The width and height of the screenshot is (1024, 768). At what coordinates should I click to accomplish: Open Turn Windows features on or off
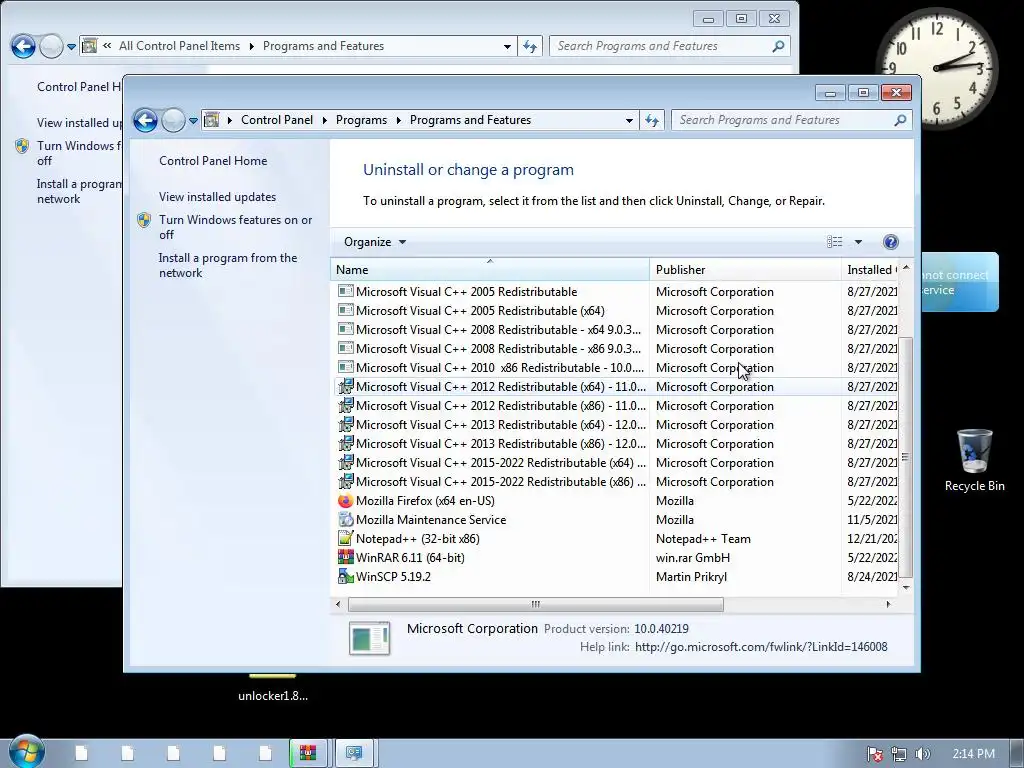(236, 227)
